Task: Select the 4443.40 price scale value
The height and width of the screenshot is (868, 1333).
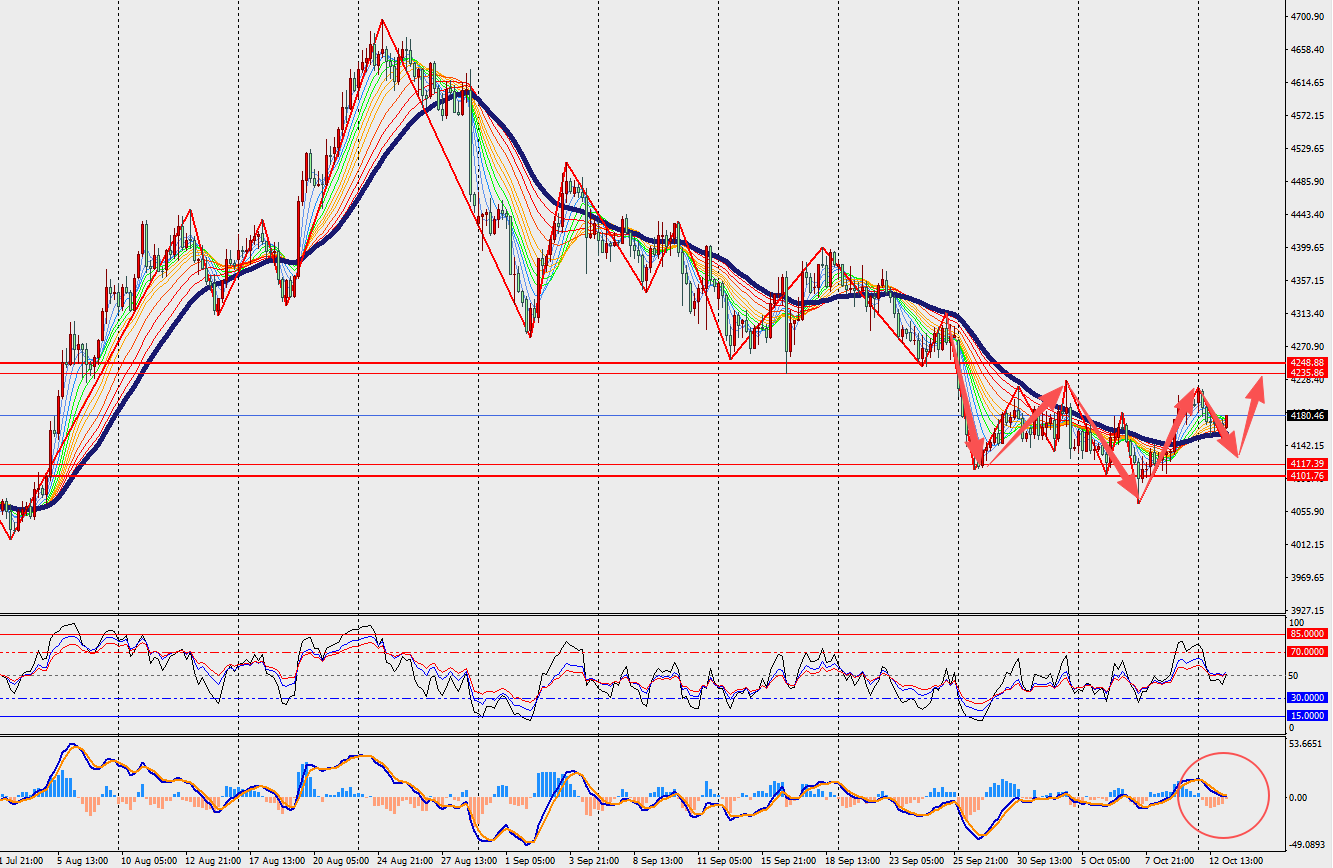Action: point(1307,215)
